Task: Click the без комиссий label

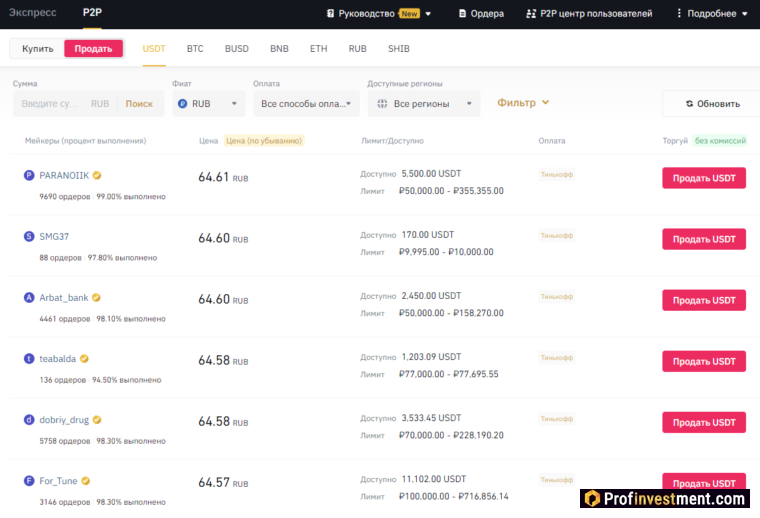Action: click(x=720, y=141)
